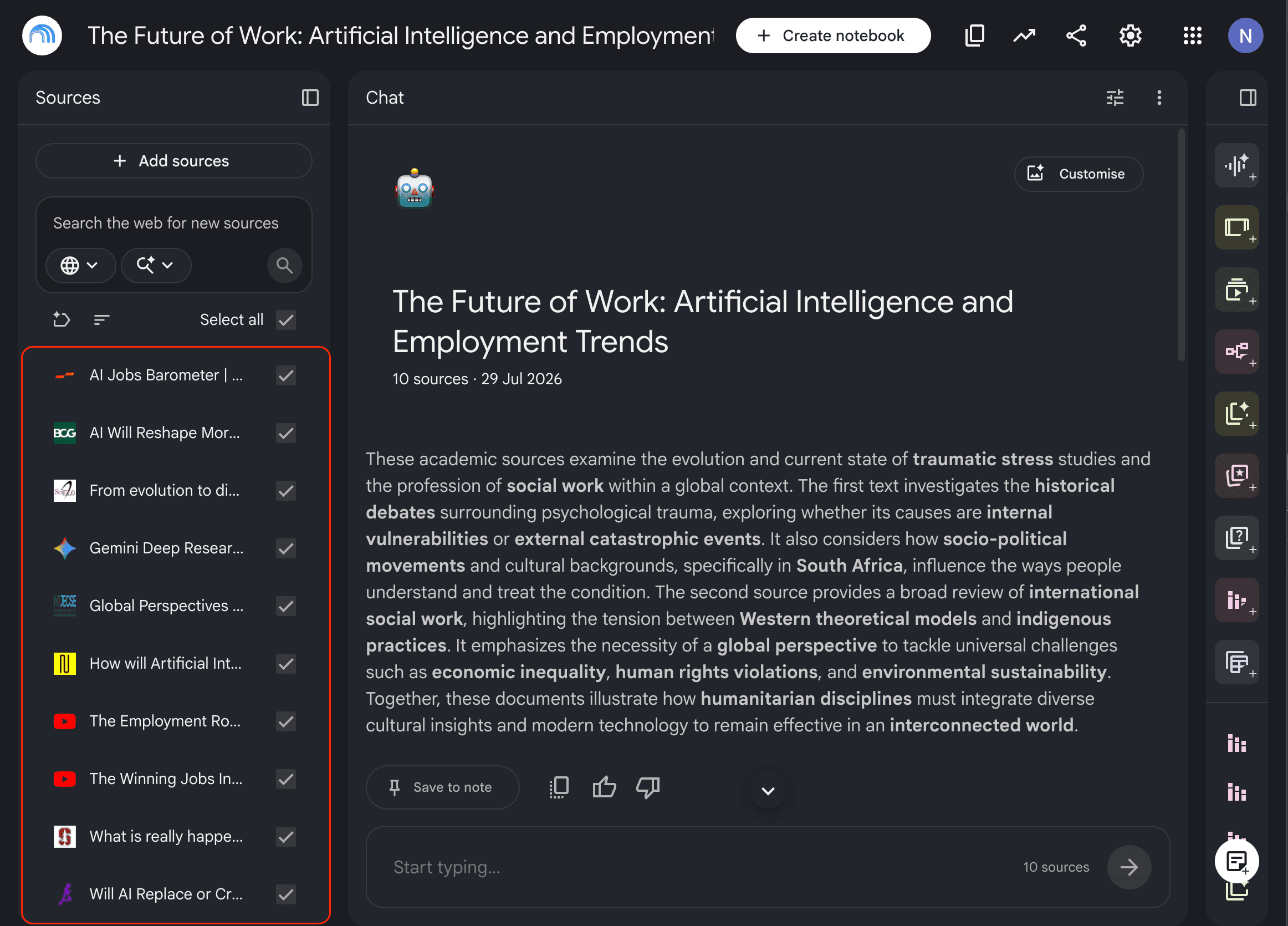Open the Mind Map studio icon
Viewport: 1288px width, 926px height.
1236,352
